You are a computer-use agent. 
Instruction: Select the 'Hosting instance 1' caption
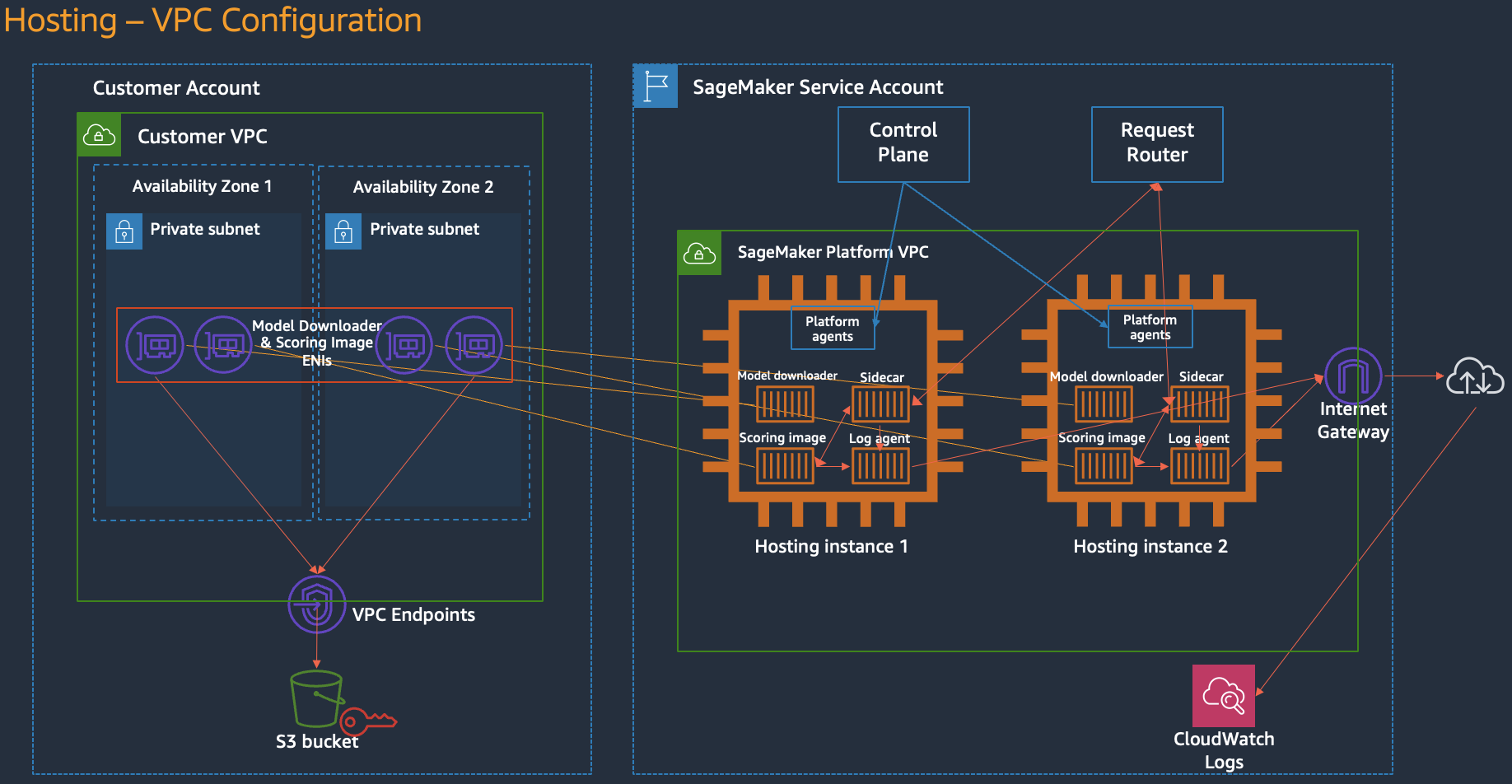[832, 547]
